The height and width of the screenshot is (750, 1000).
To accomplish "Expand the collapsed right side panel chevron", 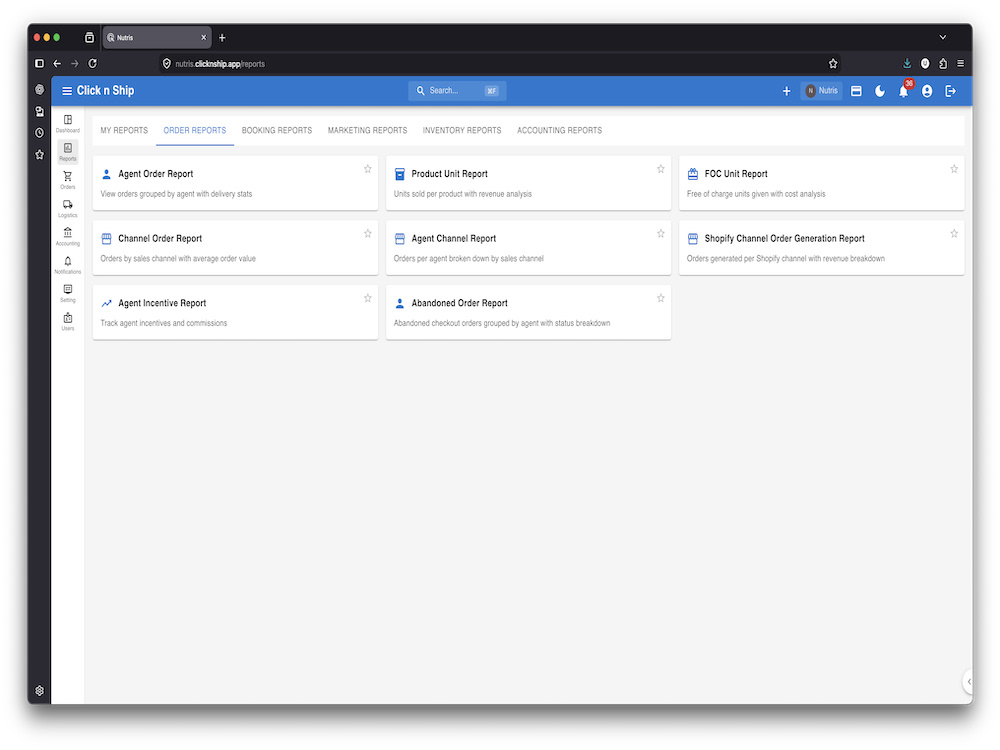I will click(x=968, y=681).
